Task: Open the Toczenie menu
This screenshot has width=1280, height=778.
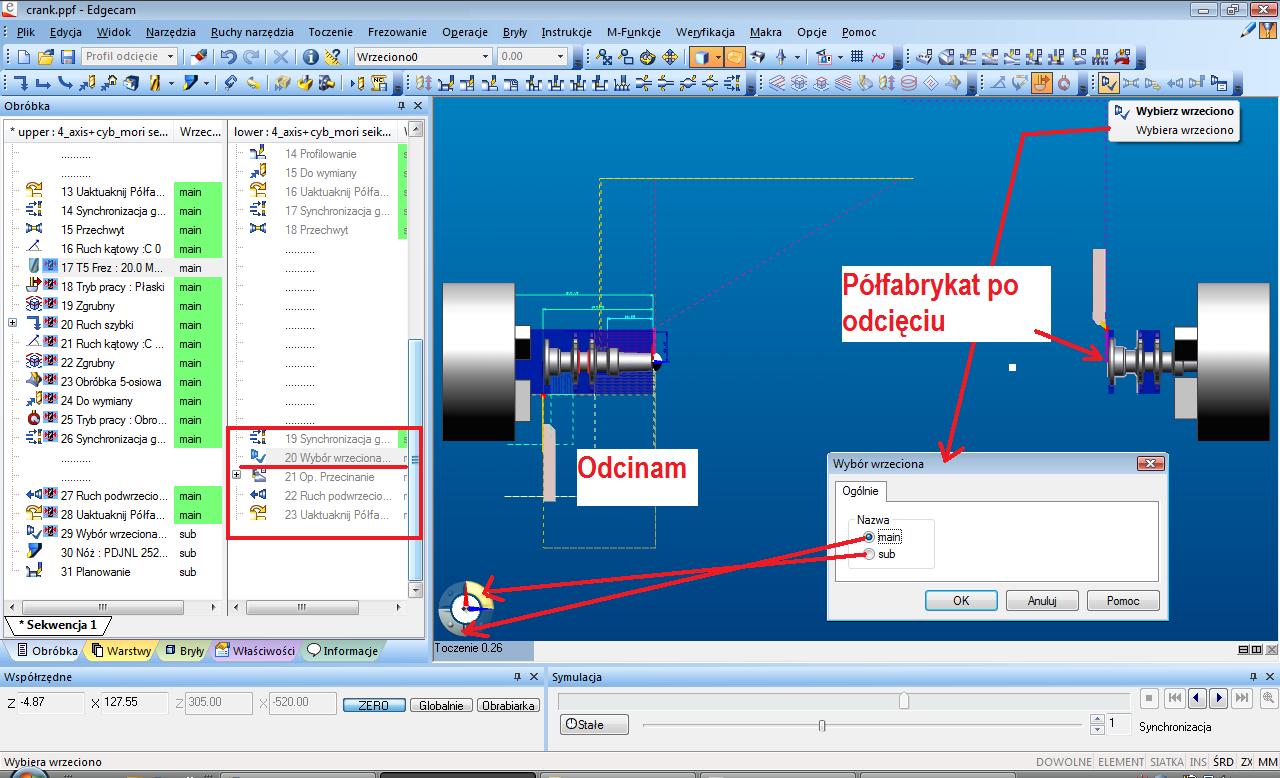Action: (x=330, y=32)
